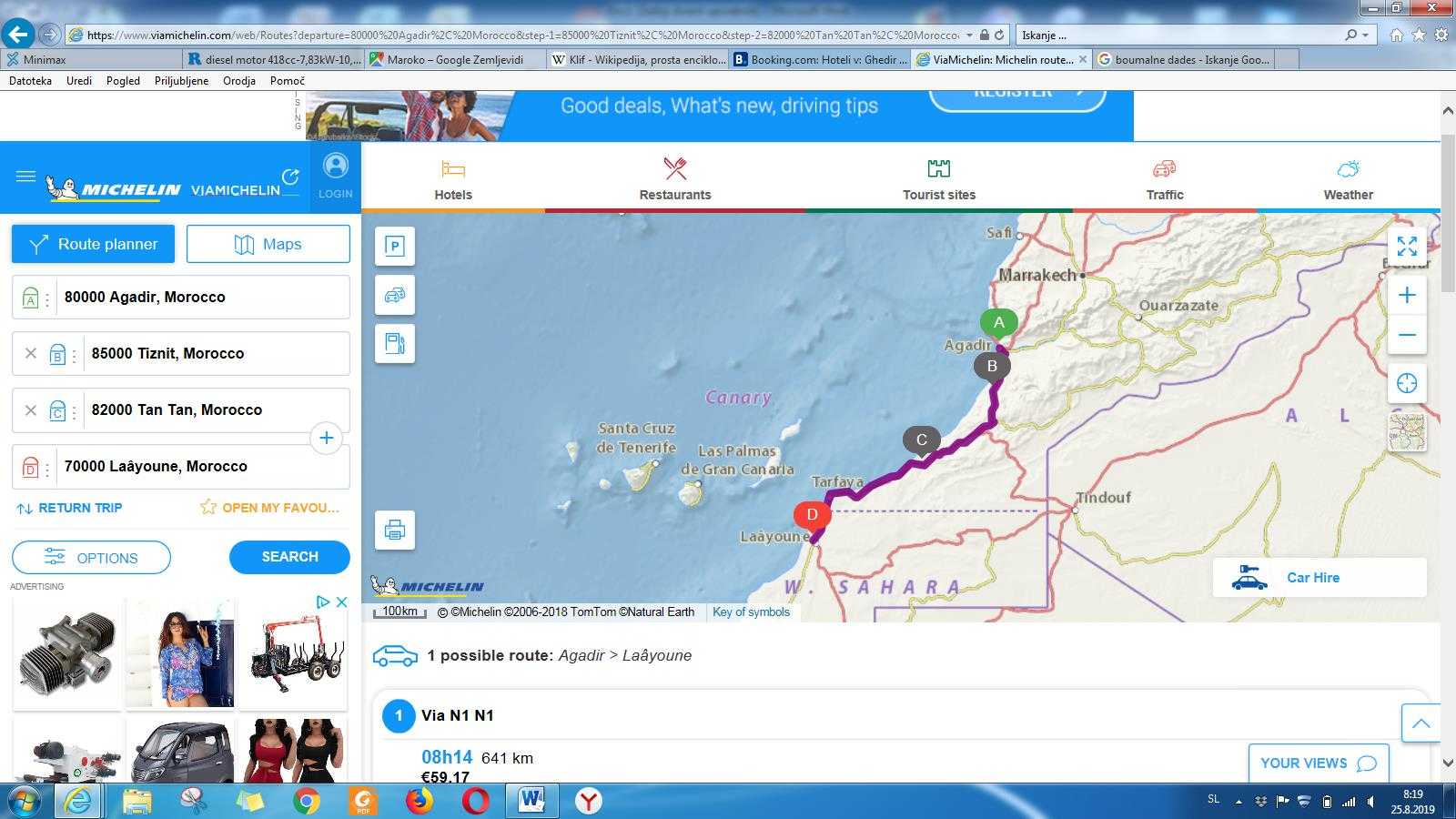Click map marker A at Agadir
This screenshot has height=819, width=1456.
tap(999, 324)
